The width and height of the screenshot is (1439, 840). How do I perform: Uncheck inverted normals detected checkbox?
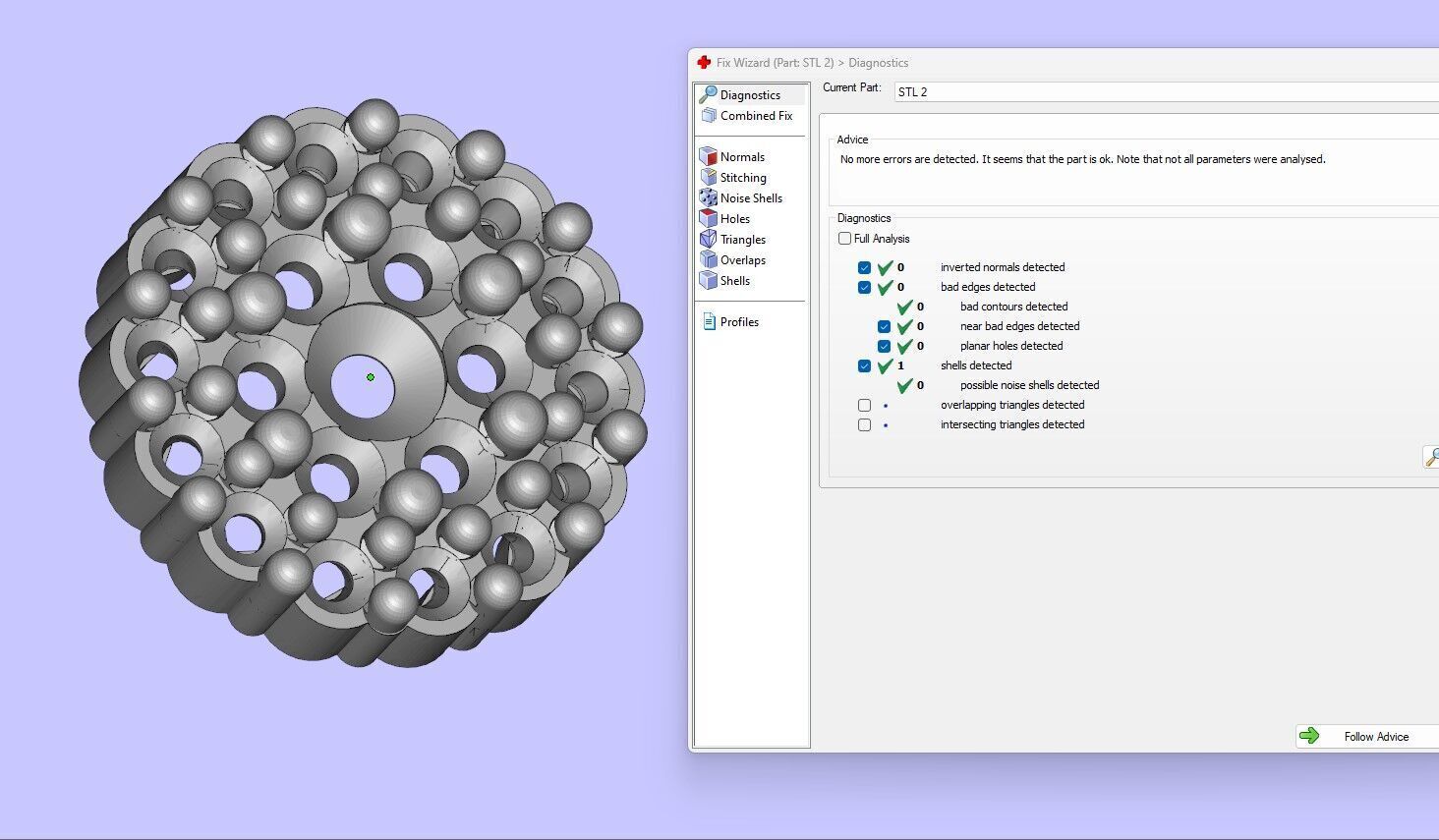tap(864, 267)
